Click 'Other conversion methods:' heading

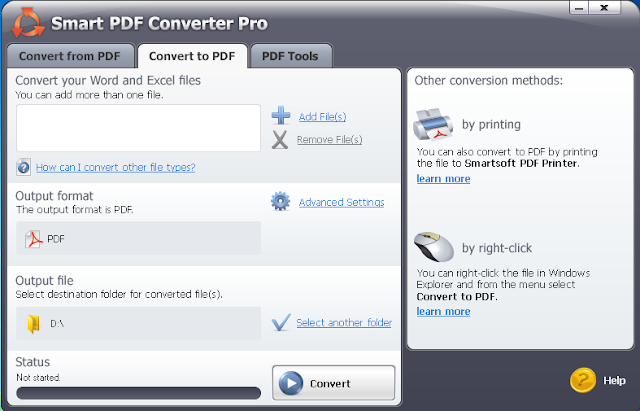click(489, 80)
